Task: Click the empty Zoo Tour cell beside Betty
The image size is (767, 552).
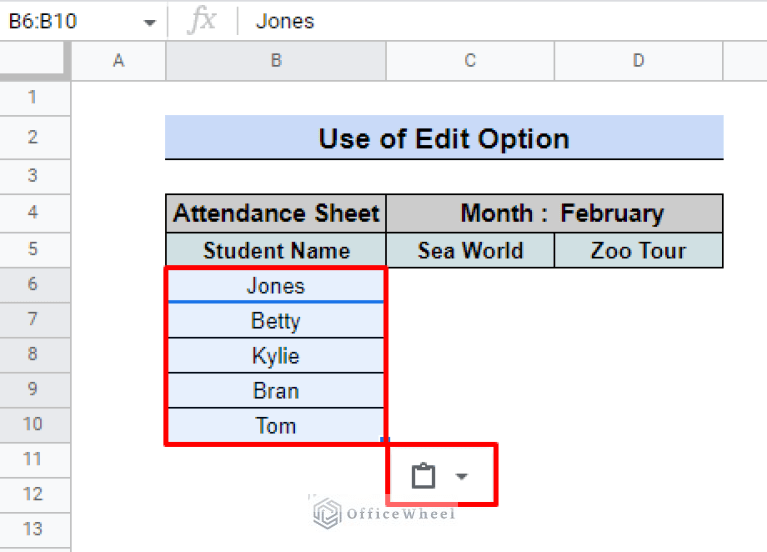Action: (x=638, y=321)
